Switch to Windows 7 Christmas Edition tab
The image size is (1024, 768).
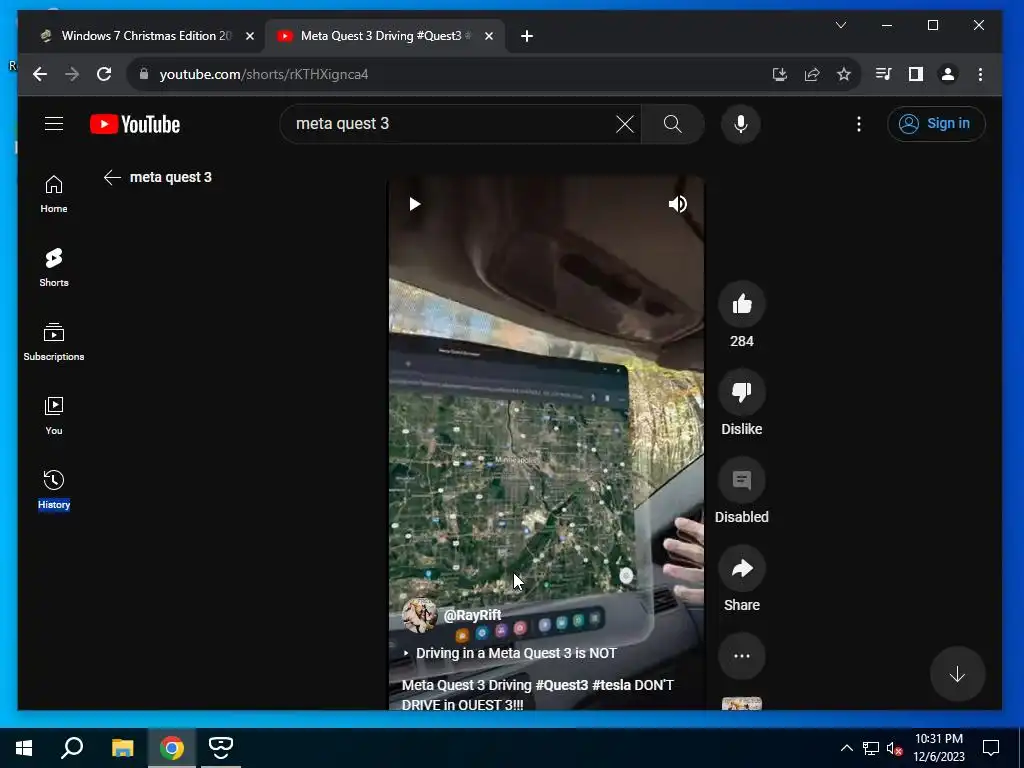(146, 36)
